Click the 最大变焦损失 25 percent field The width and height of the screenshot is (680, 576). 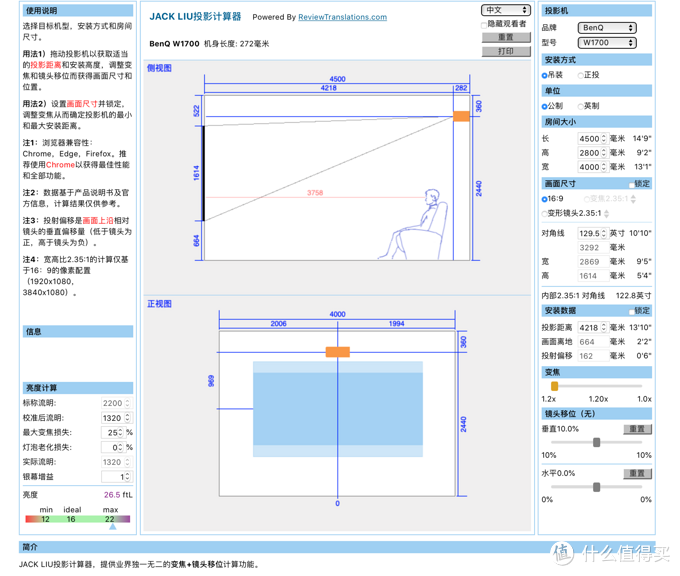click(113, 433)
